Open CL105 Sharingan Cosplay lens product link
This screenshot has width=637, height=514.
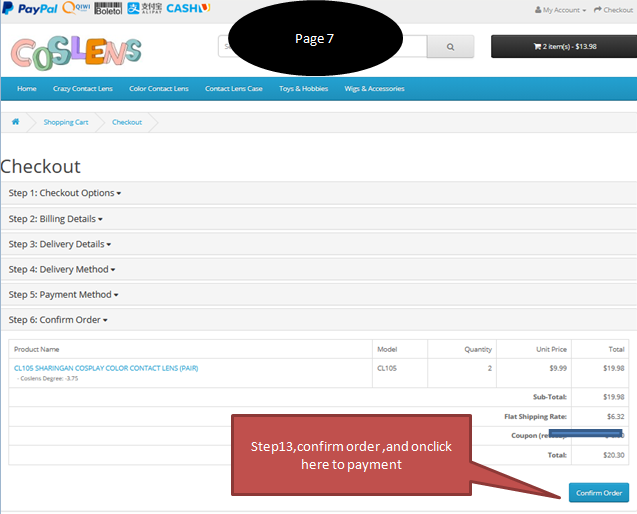[x=106, y=368]
